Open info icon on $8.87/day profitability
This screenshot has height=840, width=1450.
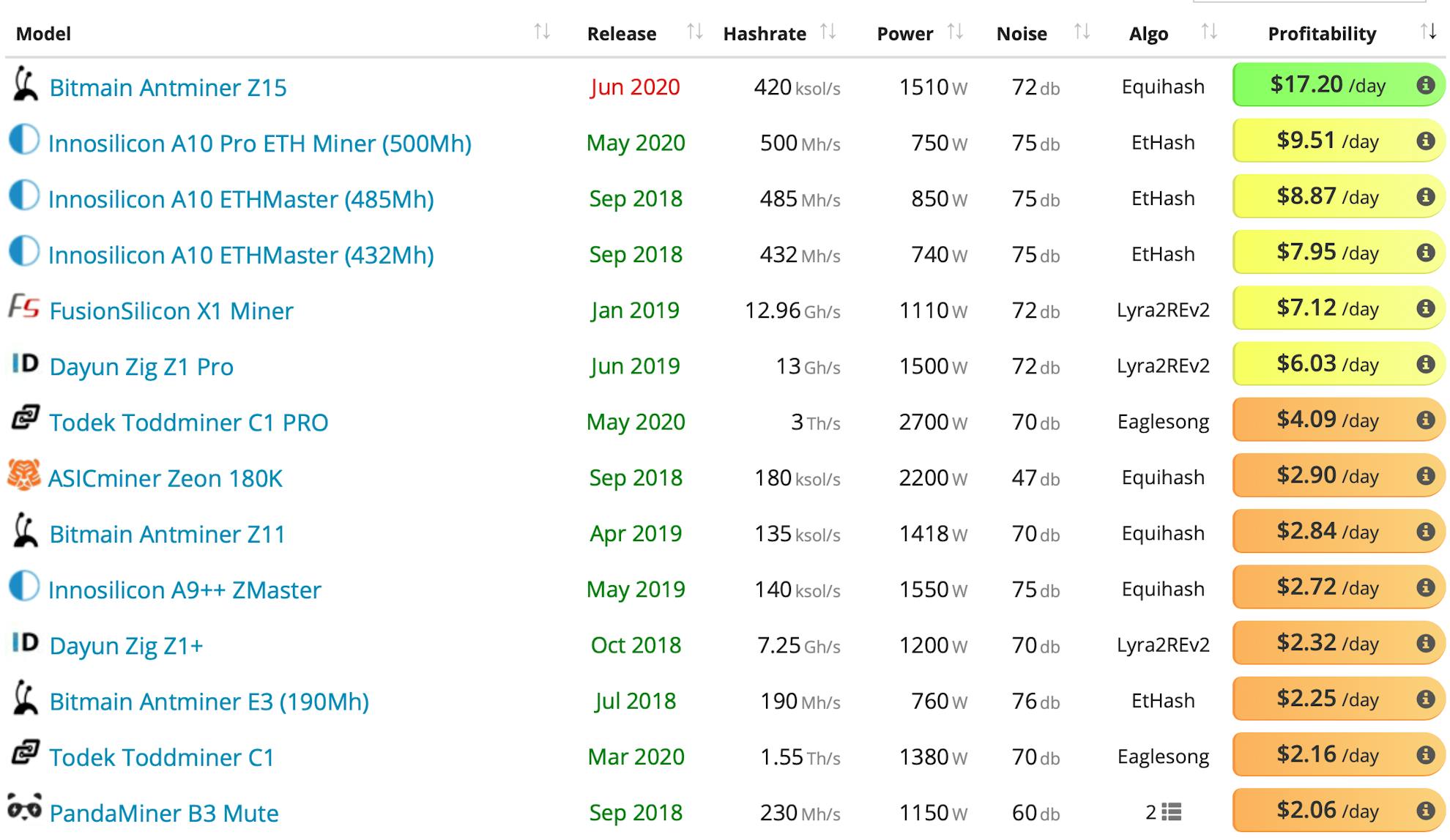tap(1425, 196)
